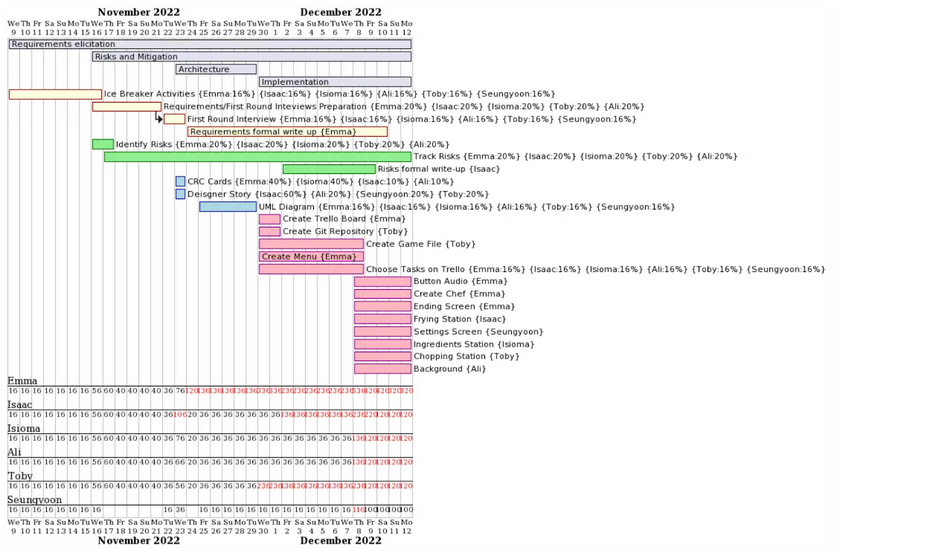The image size is (925, 553).
Task: Select the small blue CRC Cards bar
Action: (180, 182)
